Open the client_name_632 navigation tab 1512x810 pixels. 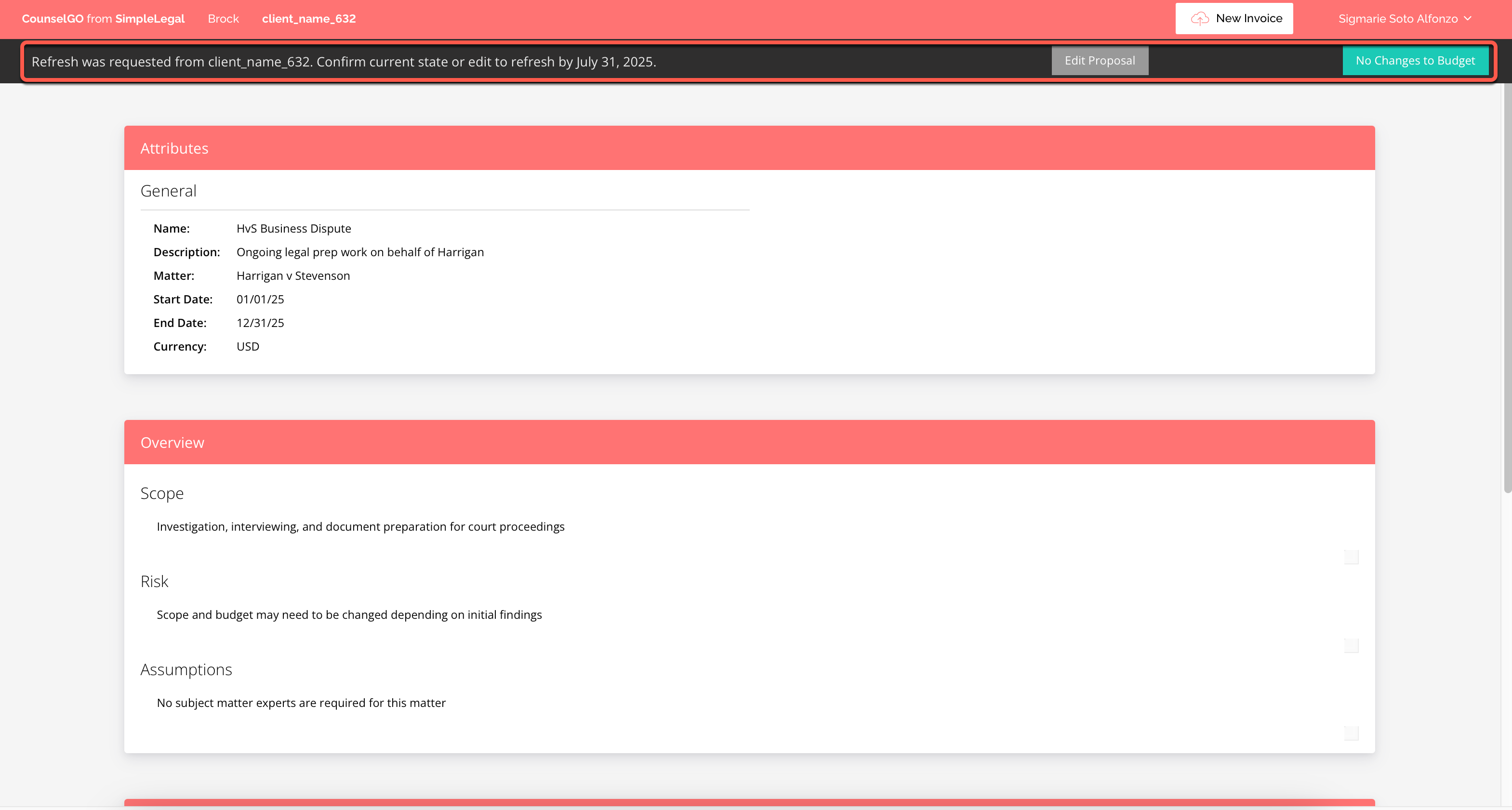tap(309, 18)
